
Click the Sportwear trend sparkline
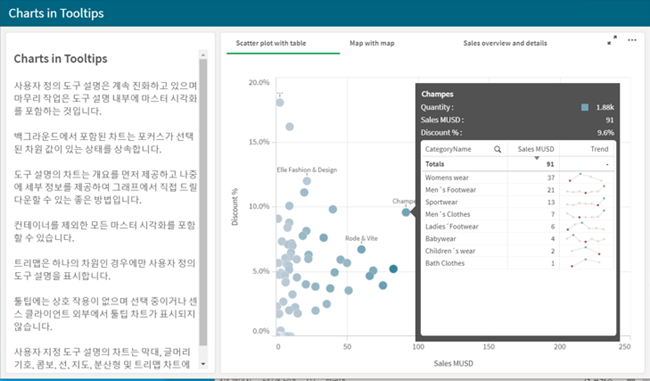pyautogui.click(x=586, y=202)
